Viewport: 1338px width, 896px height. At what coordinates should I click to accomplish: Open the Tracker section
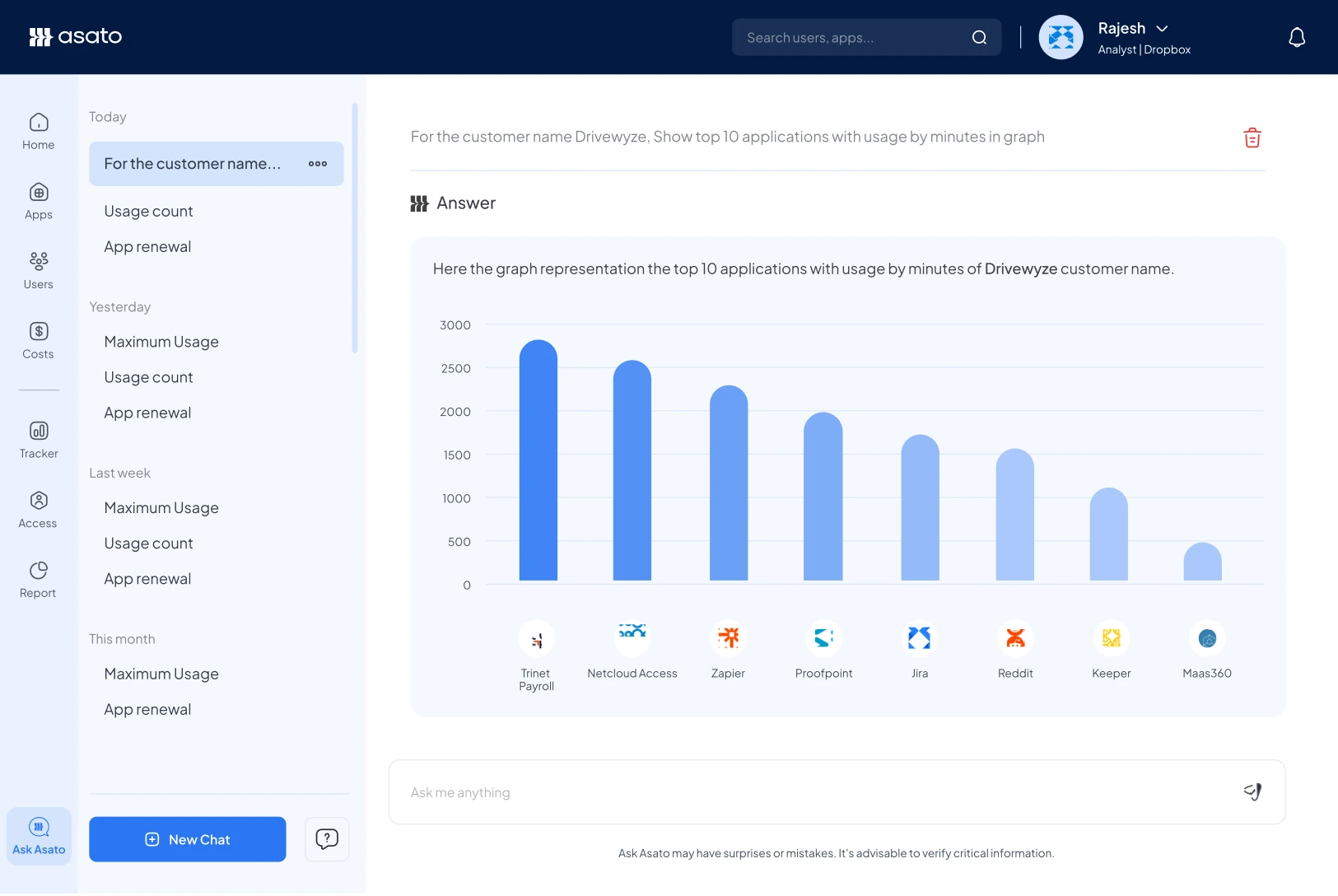(x=39, y=441)
